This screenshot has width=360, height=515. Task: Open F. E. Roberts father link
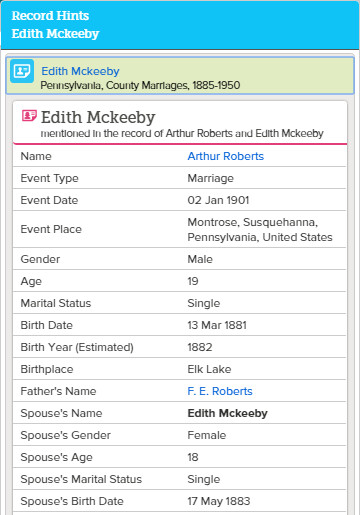pyautogui.click(x=220, y=391)
